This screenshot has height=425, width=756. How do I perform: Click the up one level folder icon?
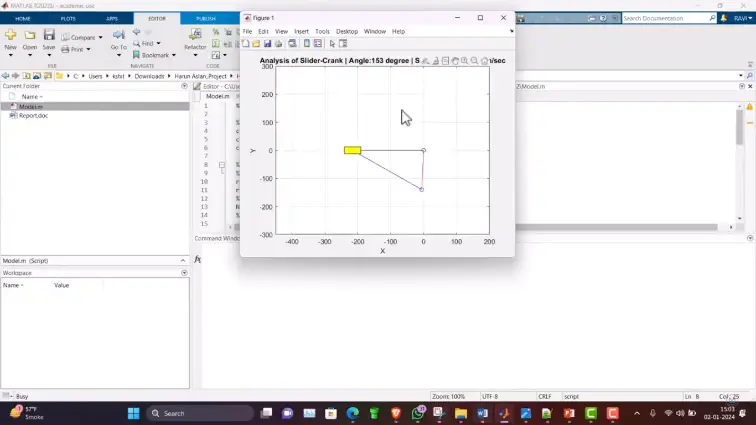27,76
